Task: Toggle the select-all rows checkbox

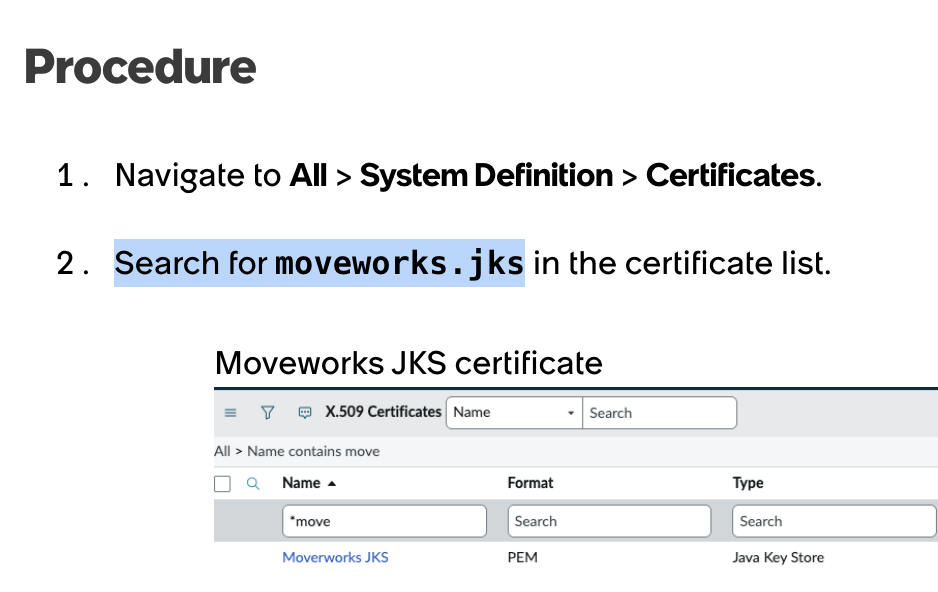Action: click(x=223, y=483)
